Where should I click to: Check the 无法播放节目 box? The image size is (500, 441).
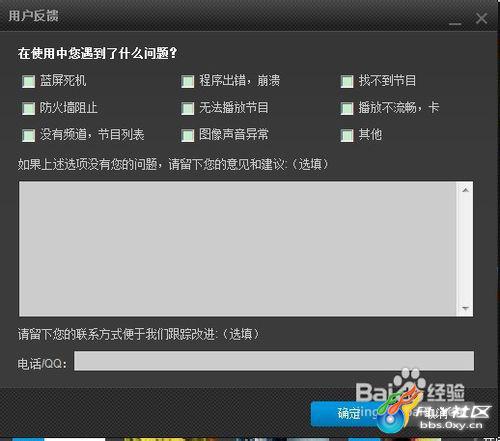188,108
